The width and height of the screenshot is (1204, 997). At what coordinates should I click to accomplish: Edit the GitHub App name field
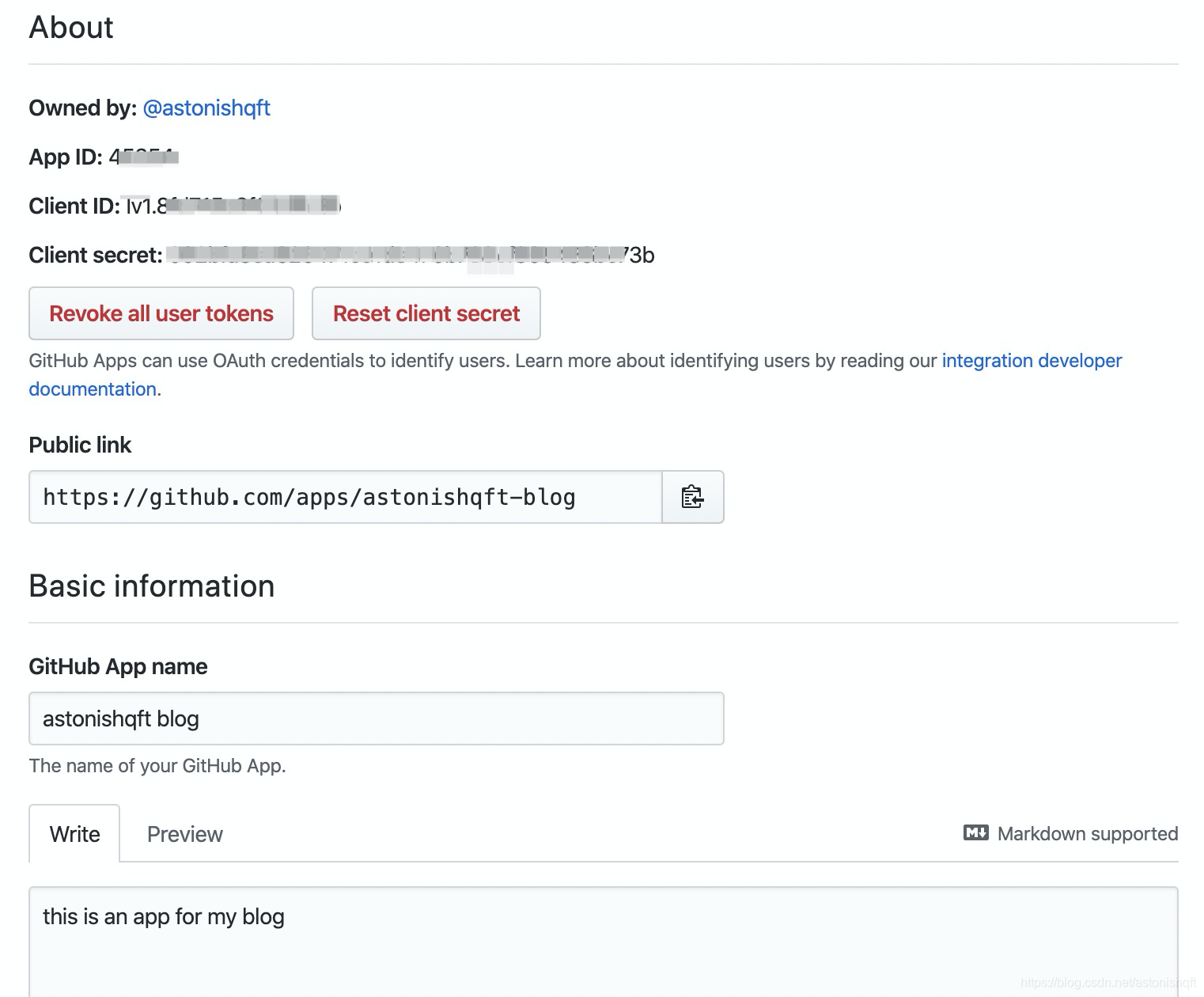[x=377, y=718]
